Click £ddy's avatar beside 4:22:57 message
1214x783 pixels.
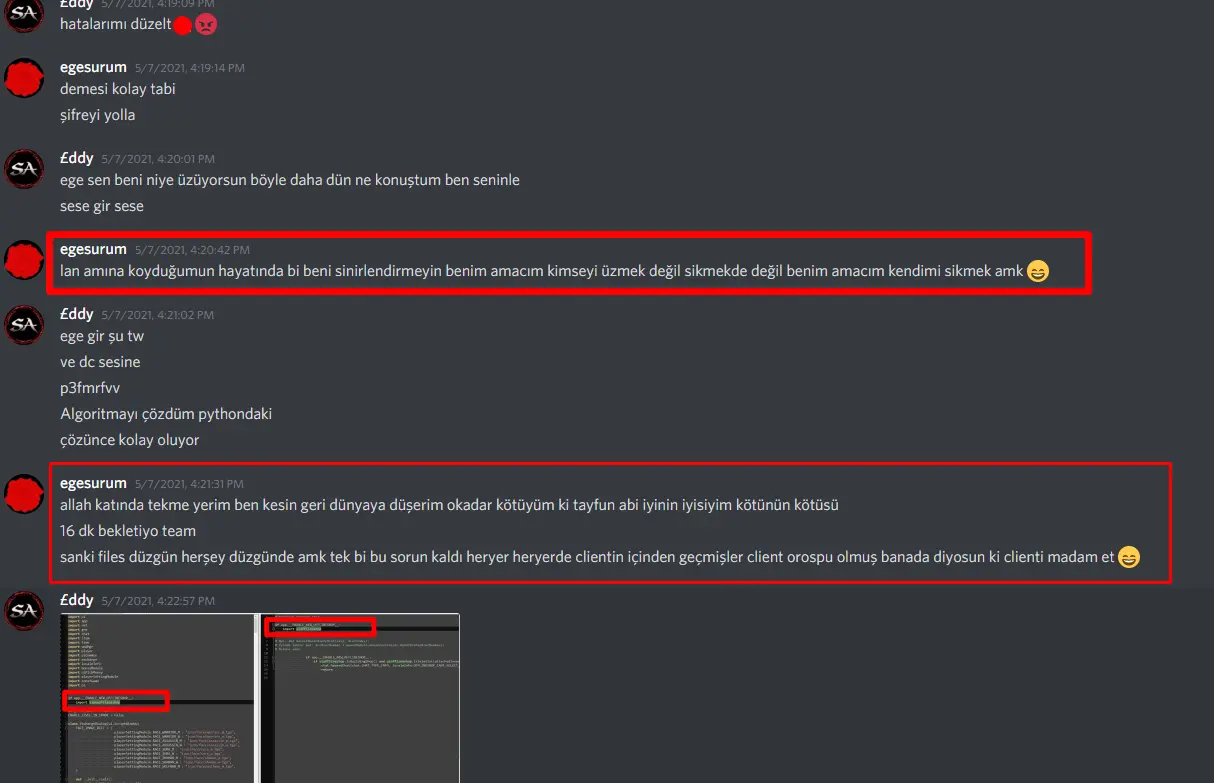pos(24,610)
